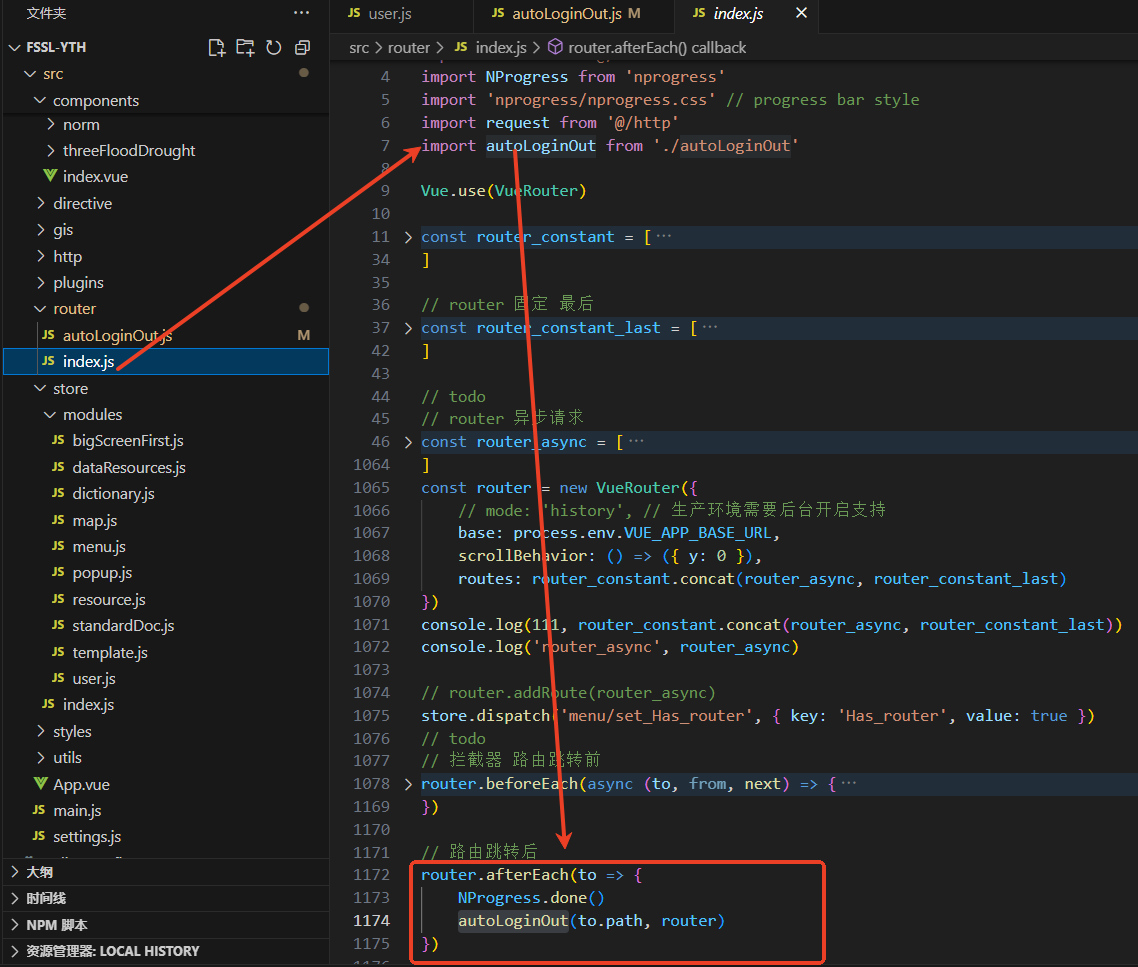
Task: Close the index.js editor tab
Action: pos(801,13)
